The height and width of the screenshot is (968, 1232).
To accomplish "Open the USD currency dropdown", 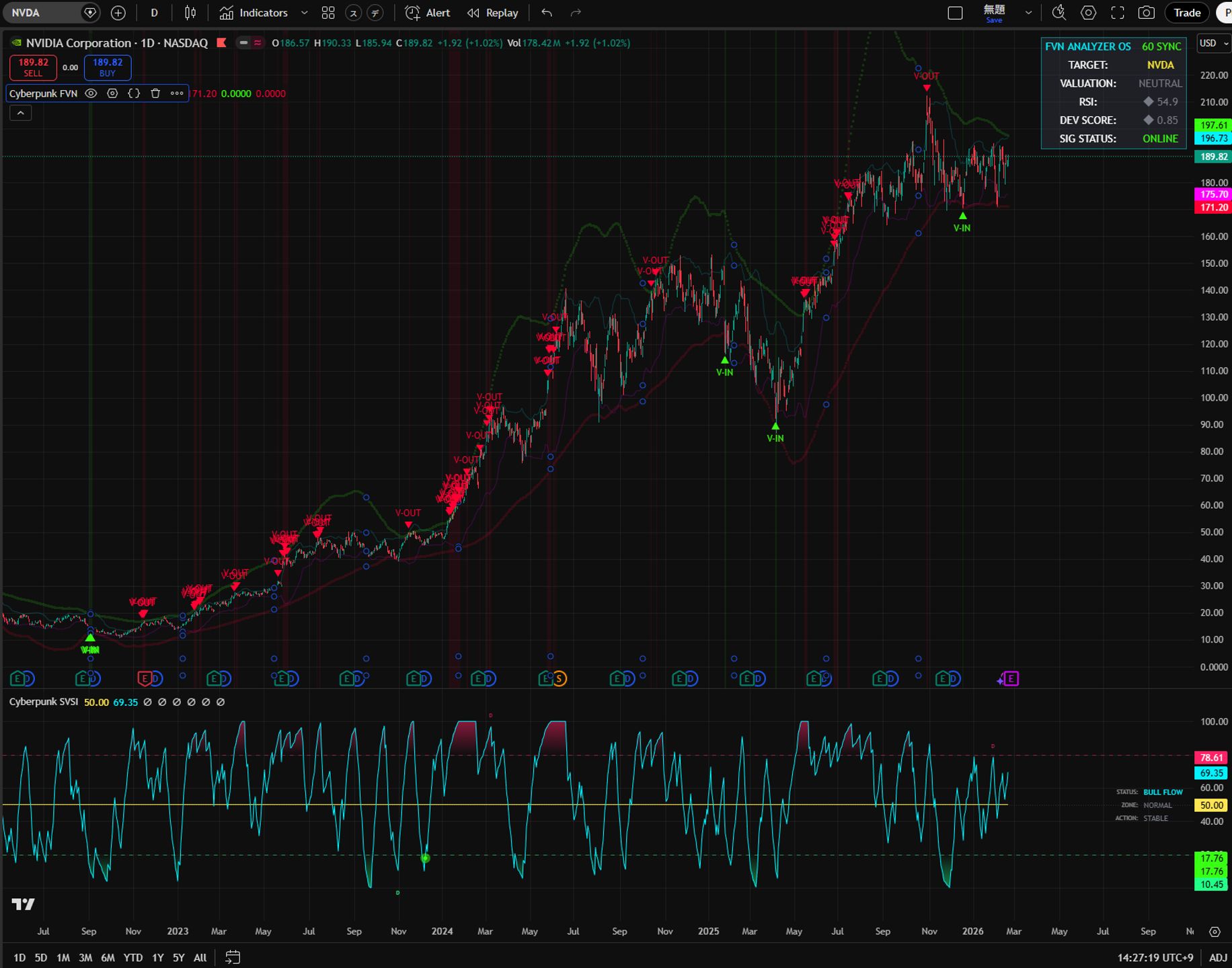I will click(1213, 43).
